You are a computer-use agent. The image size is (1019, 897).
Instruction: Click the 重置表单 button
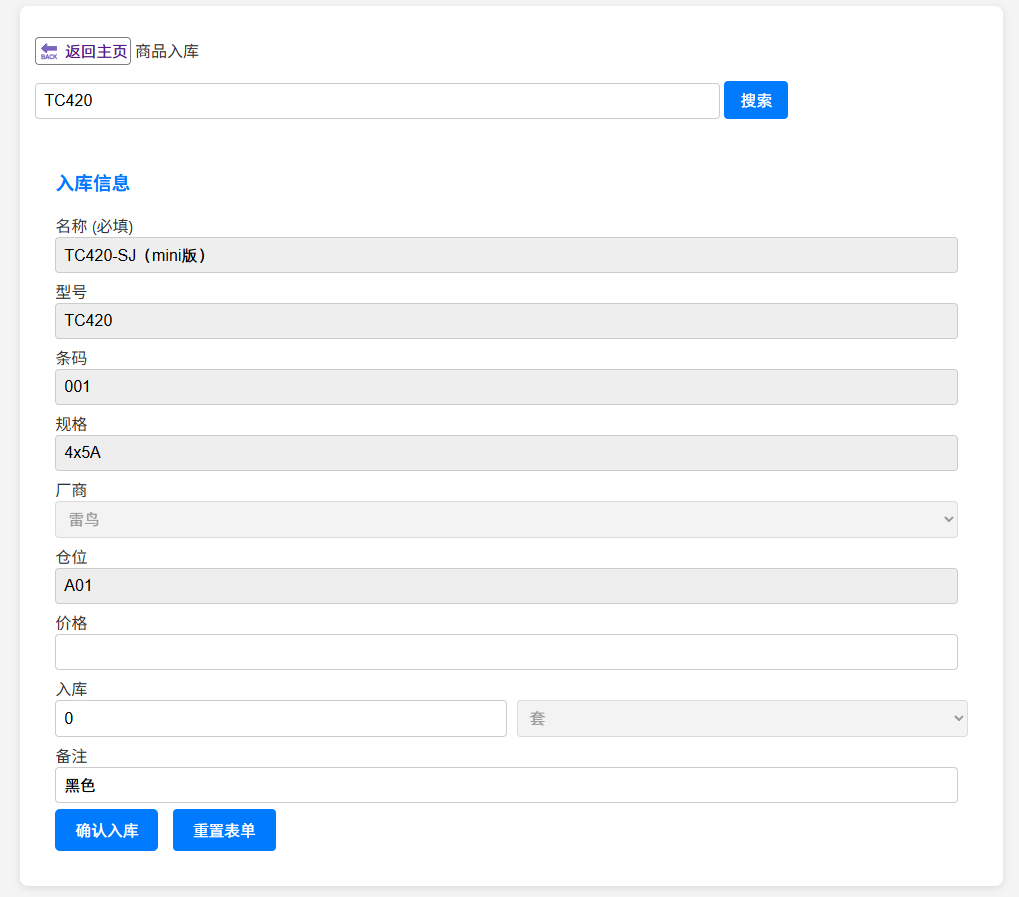coord(224,830)
